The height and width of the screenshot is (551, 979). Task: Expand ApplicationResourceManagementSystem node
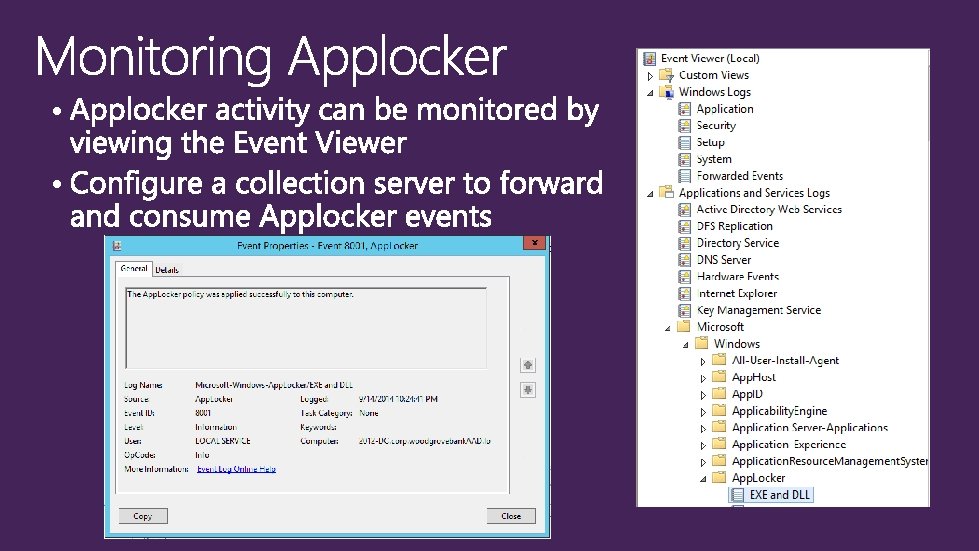(703, 463)
